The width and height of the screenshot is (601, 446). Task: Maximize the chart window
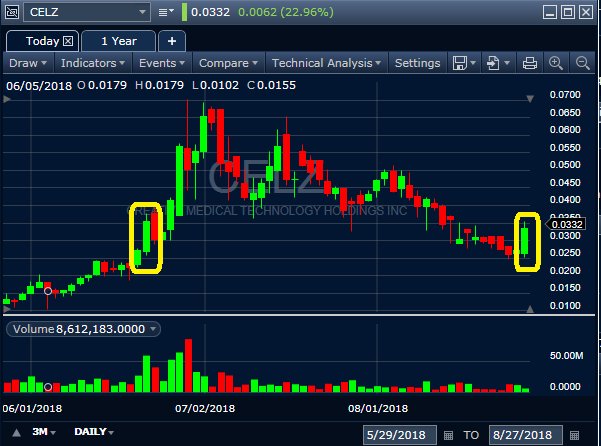[568, 12]
